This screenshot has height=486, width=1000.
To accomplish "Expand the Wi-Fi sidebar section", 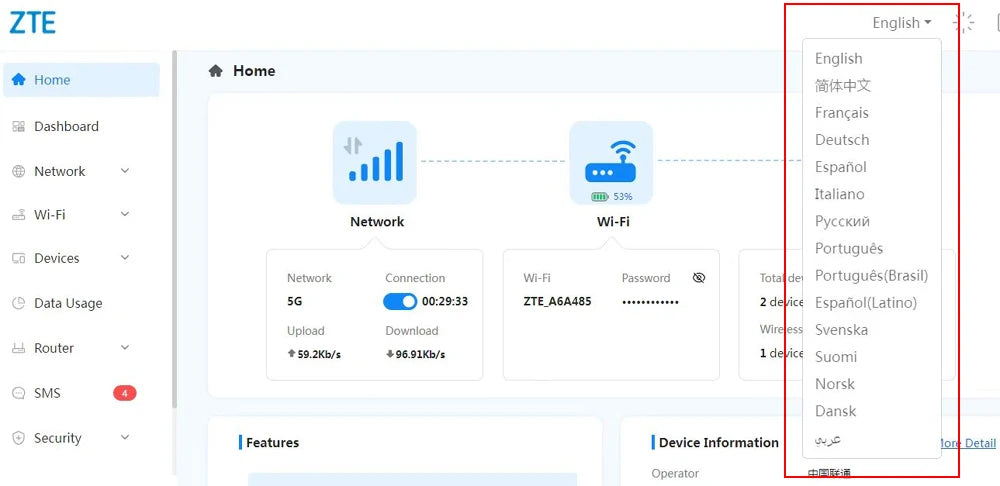I will coord(125,214).
